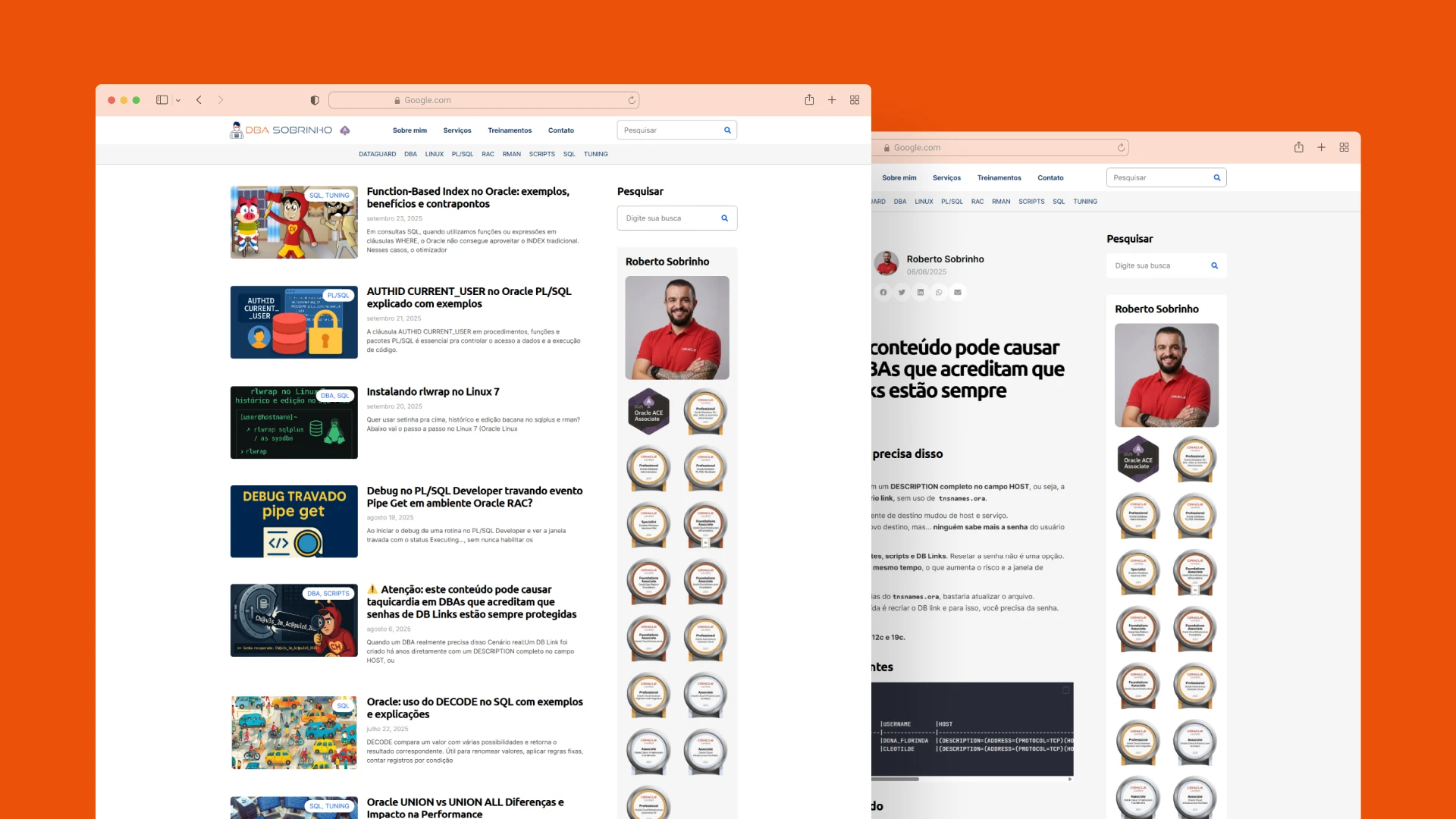Click reload icon in left window address bar
The width and height of the screenshot is (1456, 819).
[631, 100]
